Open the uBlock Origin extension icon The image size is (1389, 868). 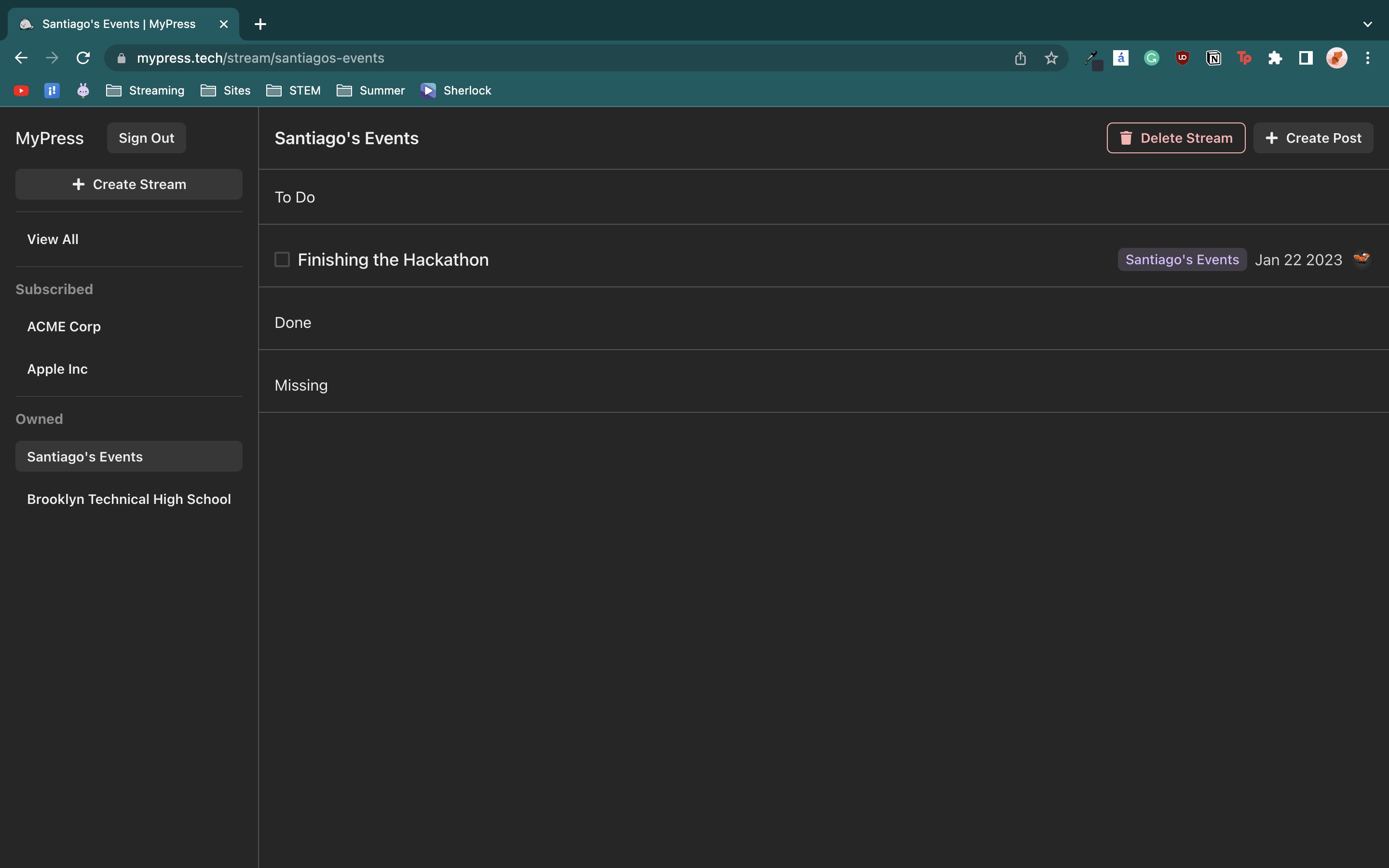1183,58
